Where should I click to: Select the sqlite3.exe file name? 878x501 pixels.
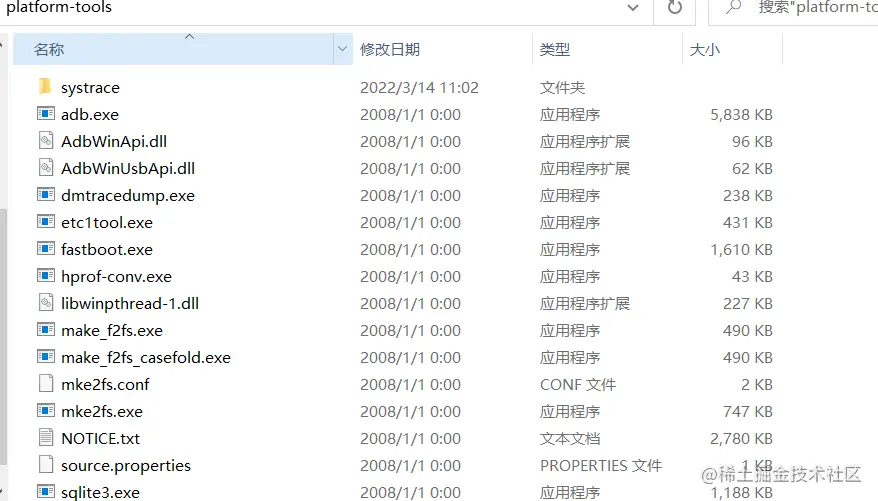click(100, 492)
